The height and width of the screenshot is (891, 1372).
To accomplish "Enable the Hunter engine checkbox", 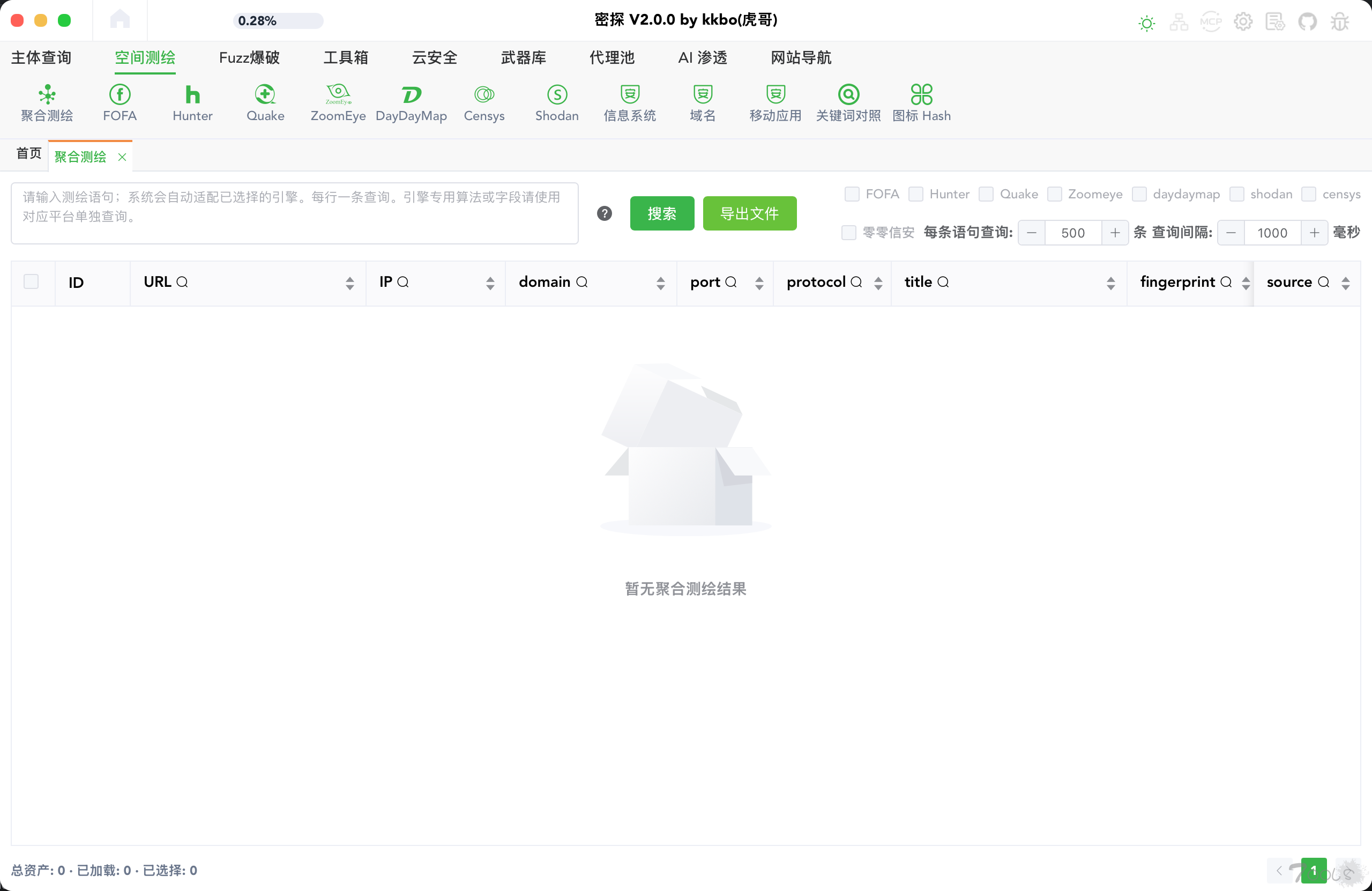I will [x=915, y=194].
